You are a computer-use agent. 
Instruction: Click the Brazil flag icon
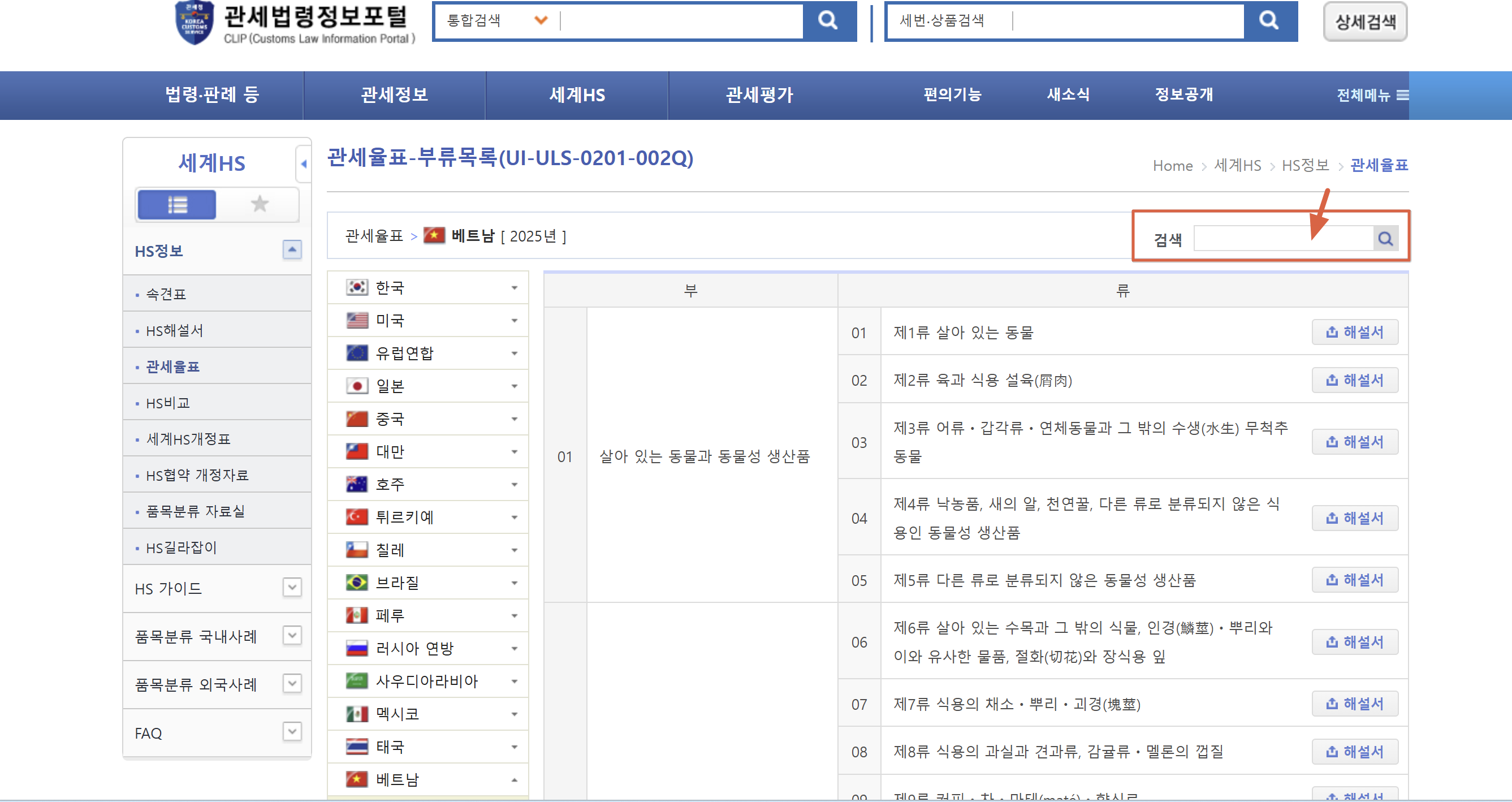point(357,583)
